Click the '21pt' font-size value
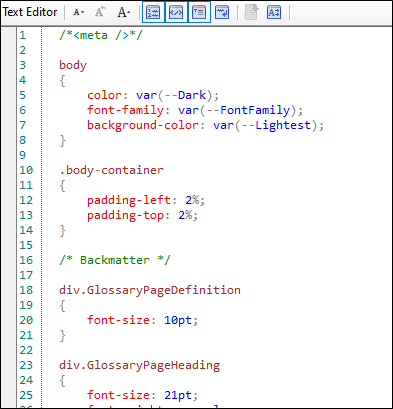393x409 pixels. [x=178, y=395]
